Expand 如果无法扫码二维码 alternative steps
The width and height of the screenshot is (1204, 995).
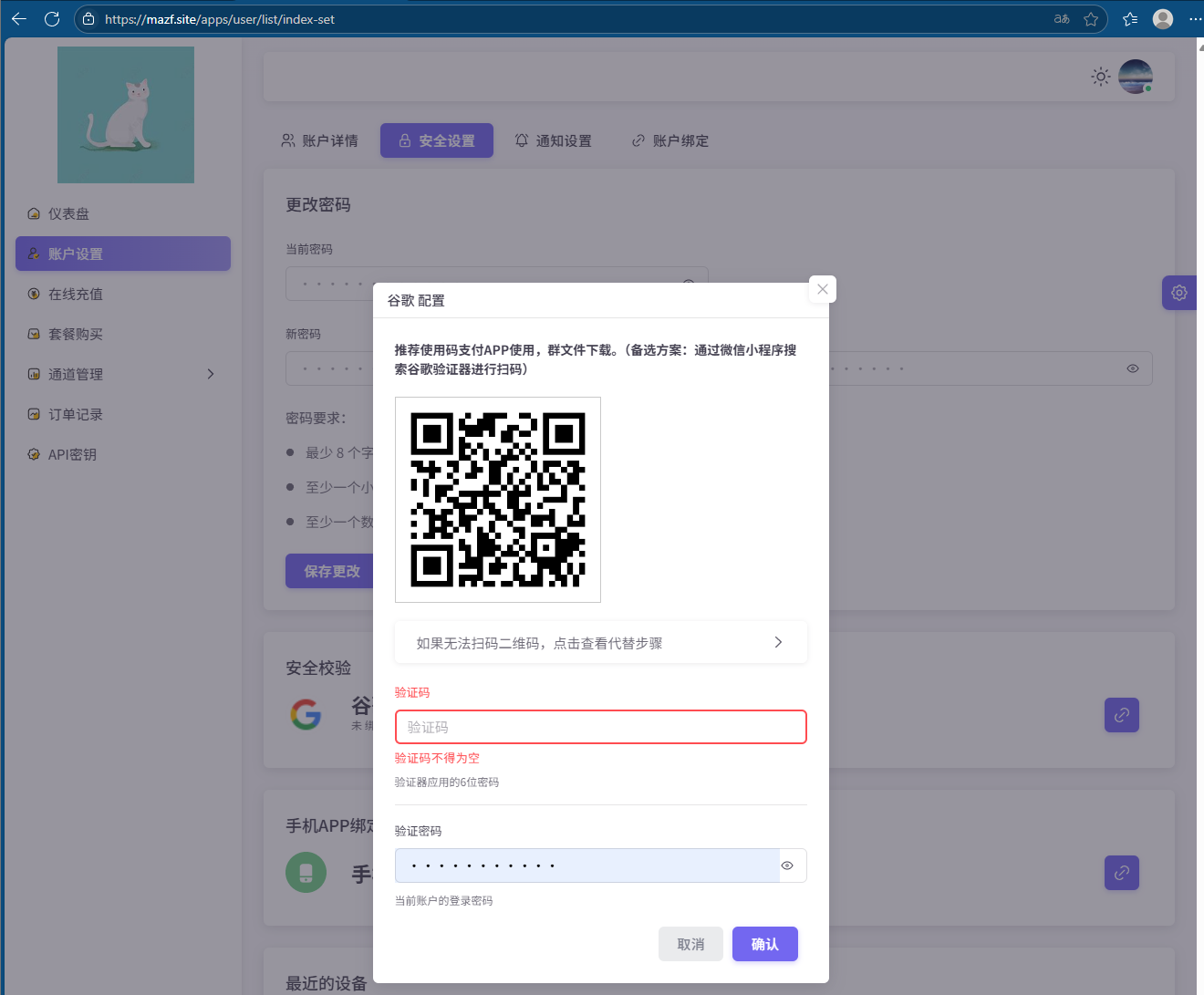click(601, 643)
